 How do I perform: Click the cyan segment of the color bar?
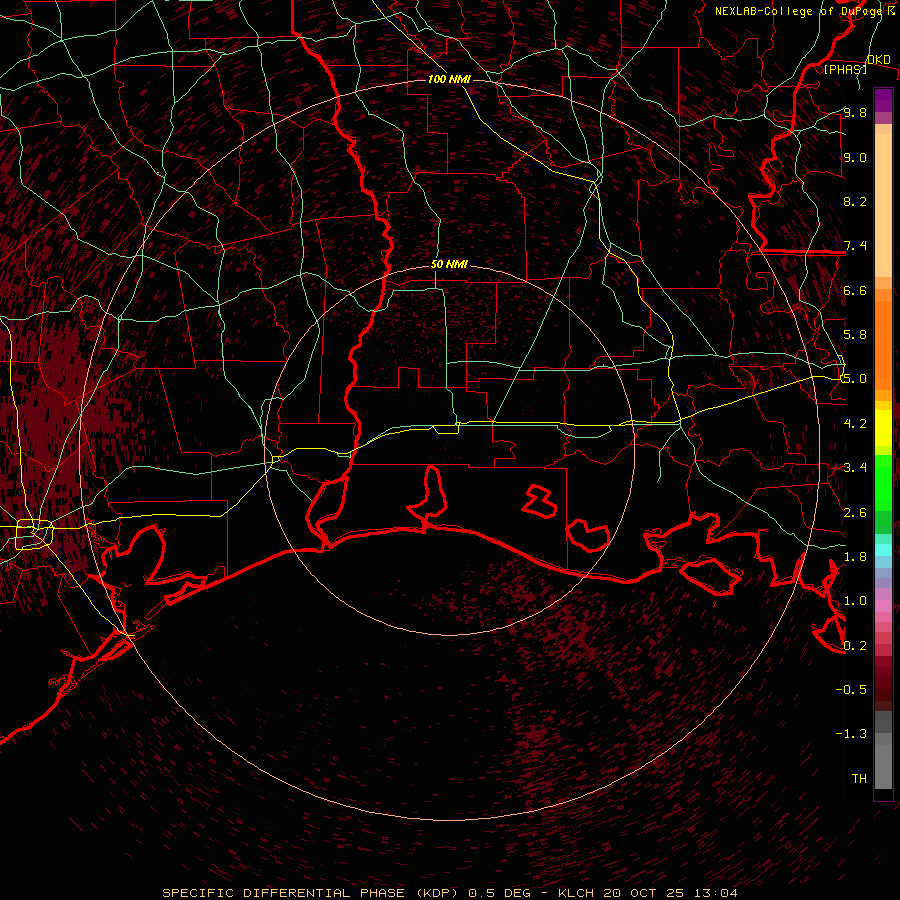click(x=883, y=550)
